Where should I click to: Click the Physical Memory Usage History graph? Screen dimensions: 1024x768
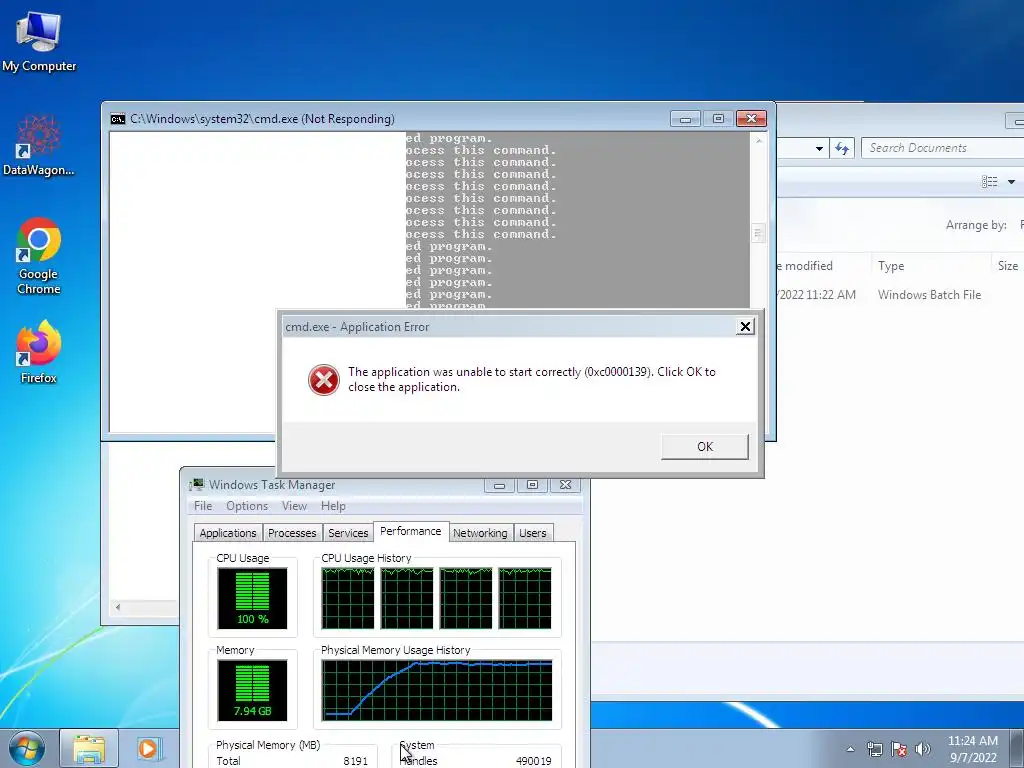coord(437,690)
